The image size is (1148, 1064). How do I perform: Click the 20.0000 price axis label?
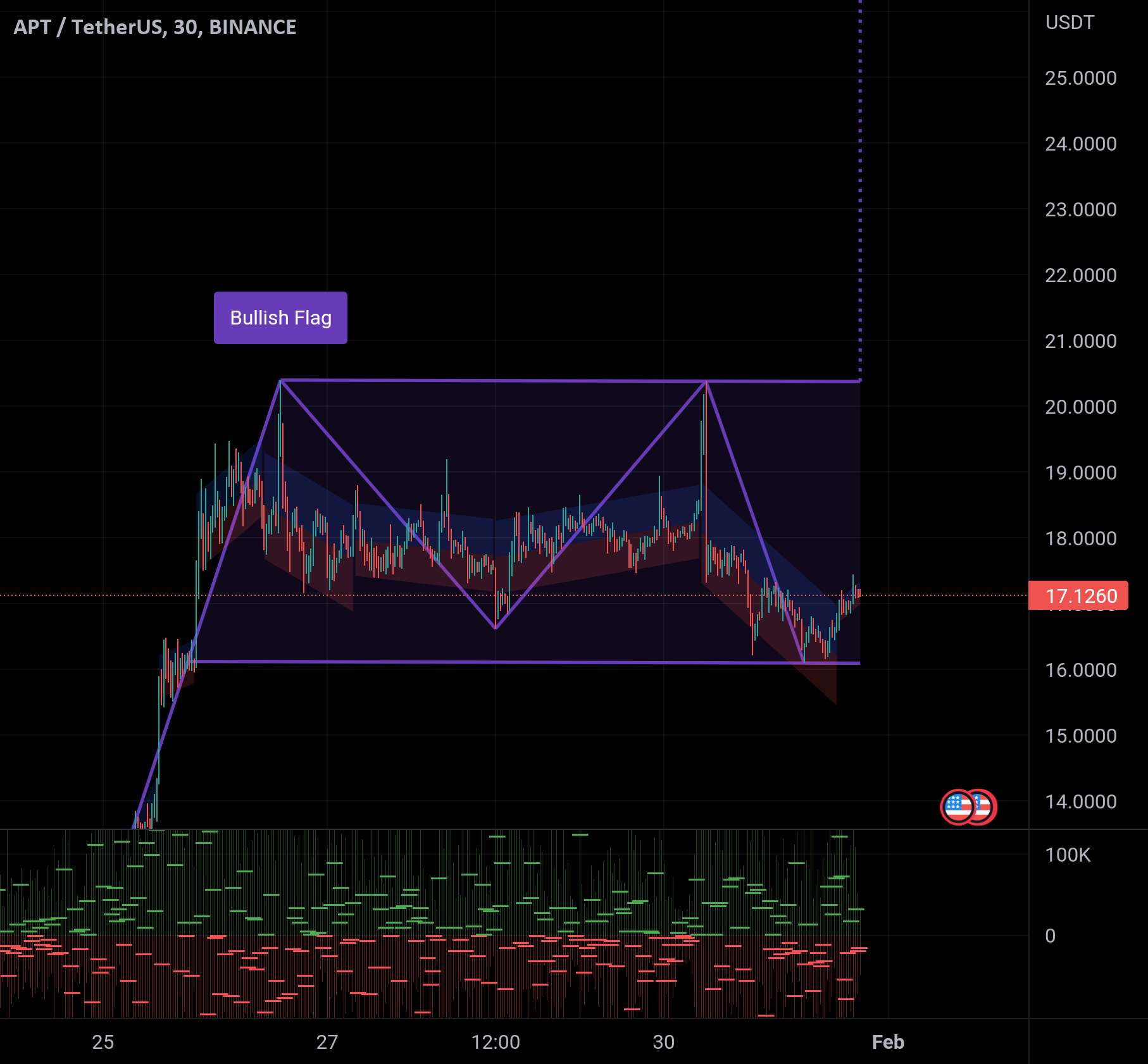point(1080,407)
